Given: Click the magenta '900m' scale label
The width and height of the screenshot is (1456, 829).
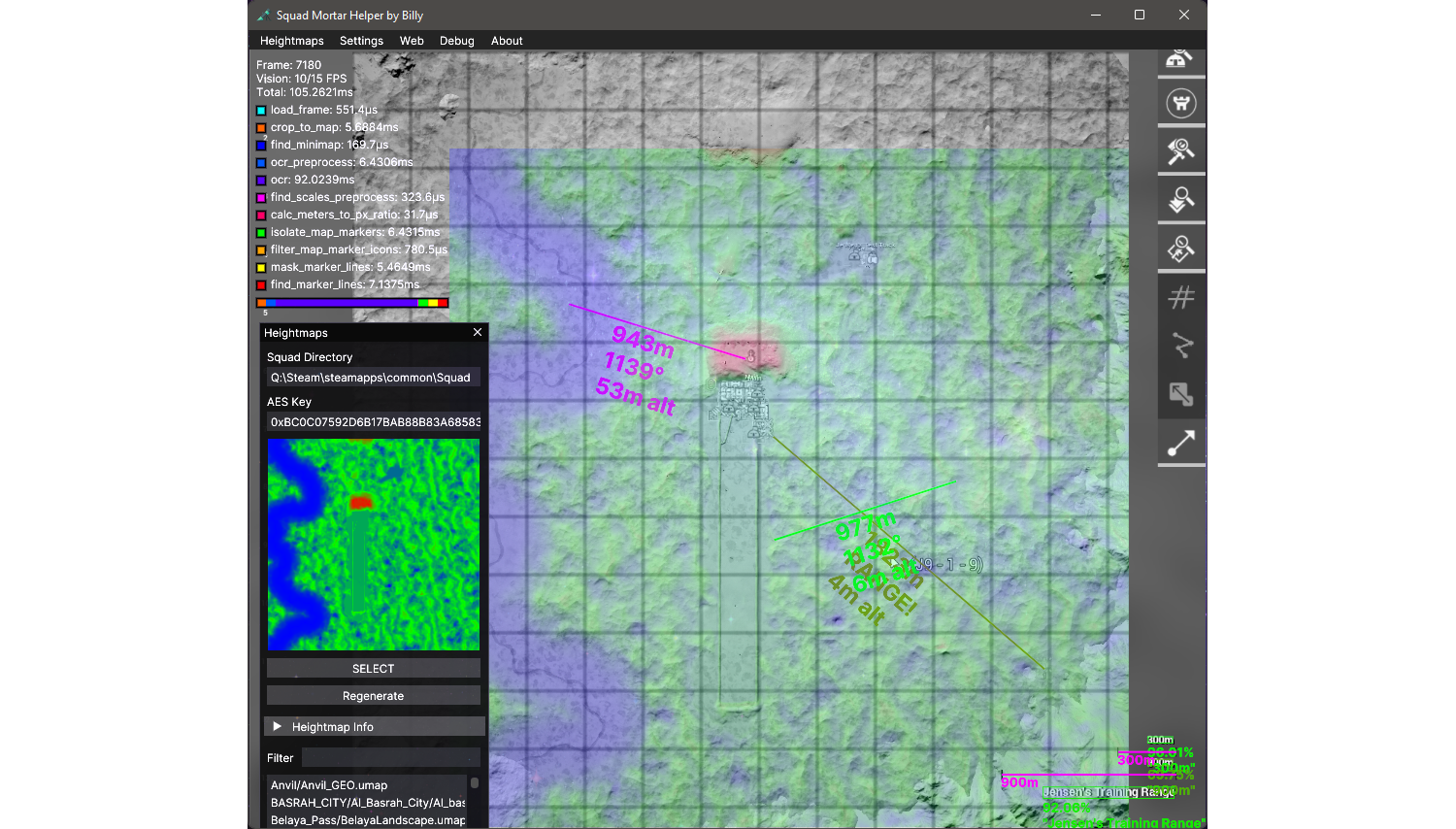Looking at the screenshot, I should (1020, 782).
